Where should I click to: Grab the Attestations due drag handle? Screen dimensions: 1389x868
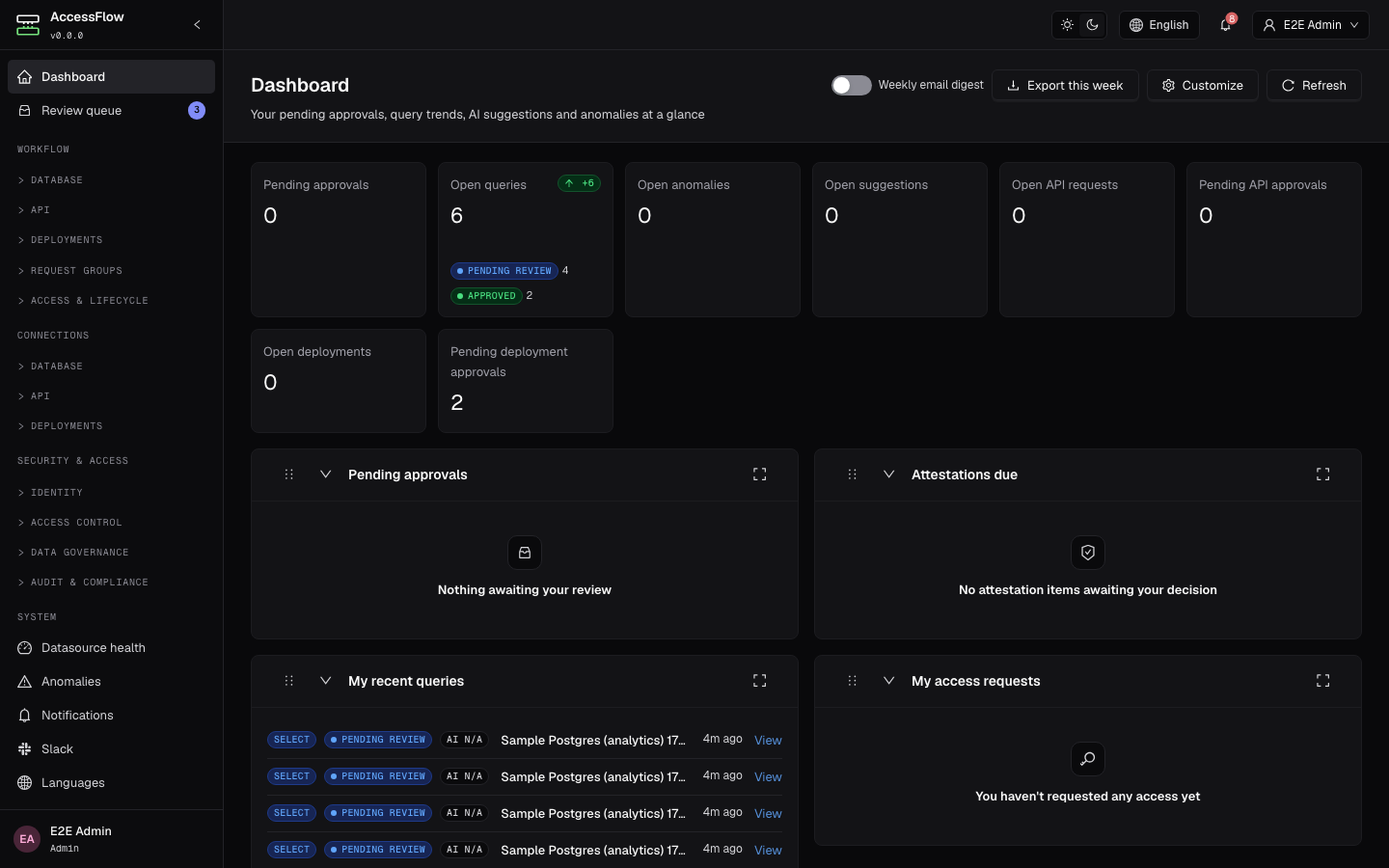853,475
